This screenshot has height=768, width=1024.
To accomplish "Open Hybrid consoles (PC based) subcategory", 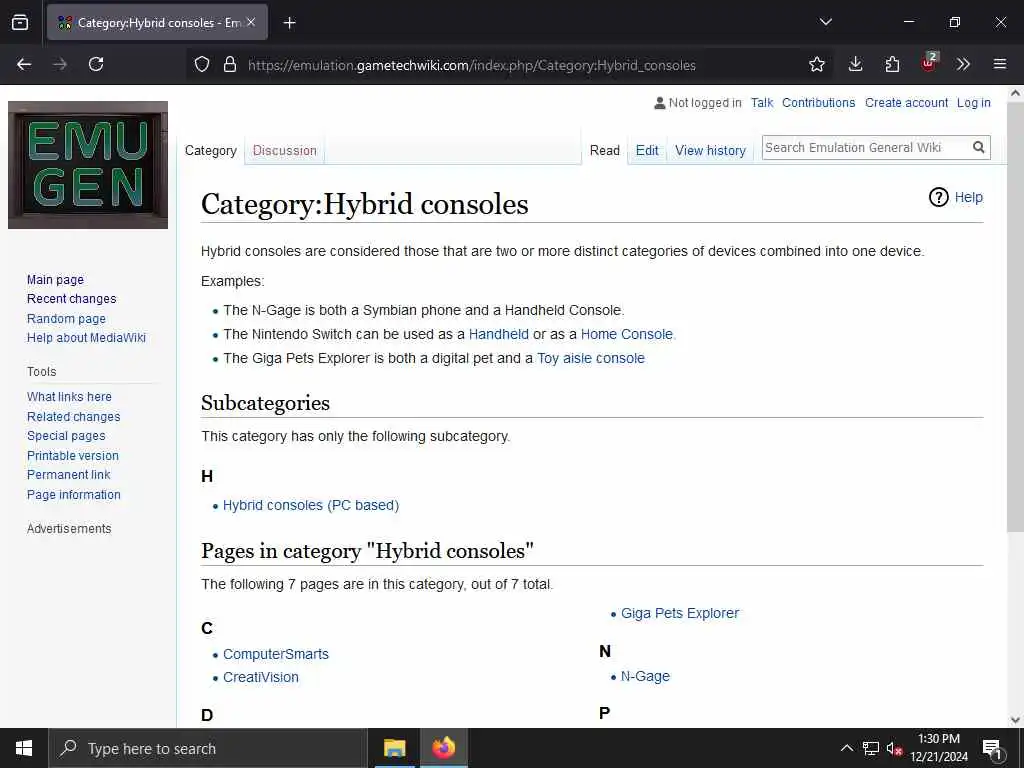I will [x=311, y=505].
